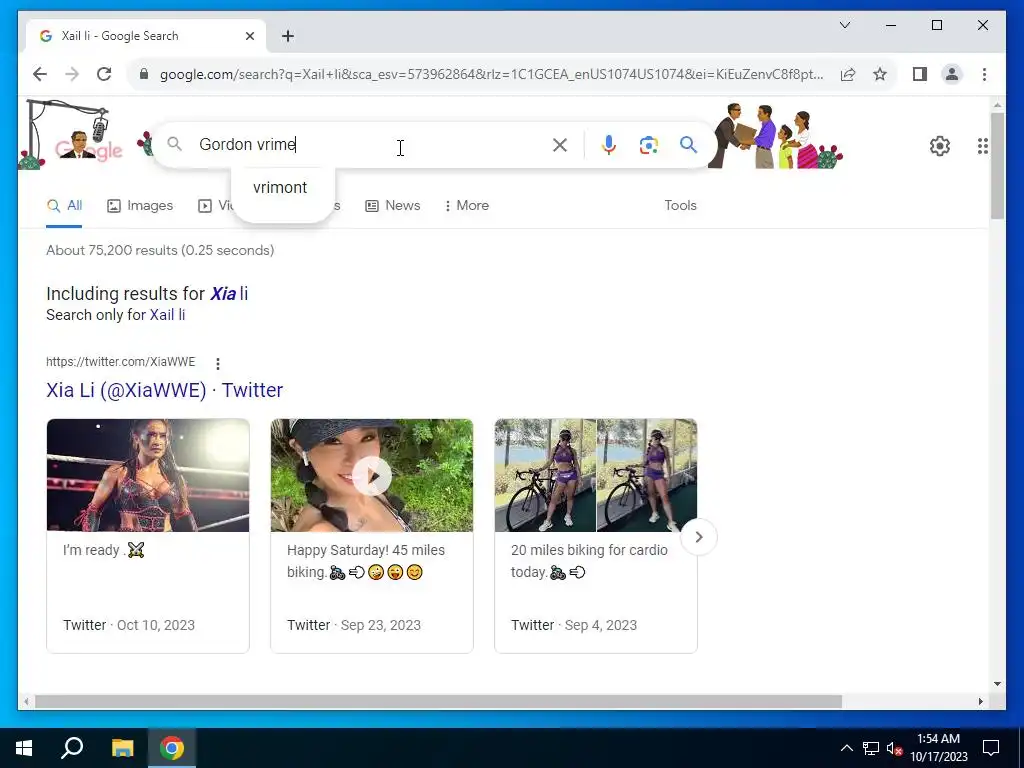Show hidden system tray icons

click(x=846, y=748)
